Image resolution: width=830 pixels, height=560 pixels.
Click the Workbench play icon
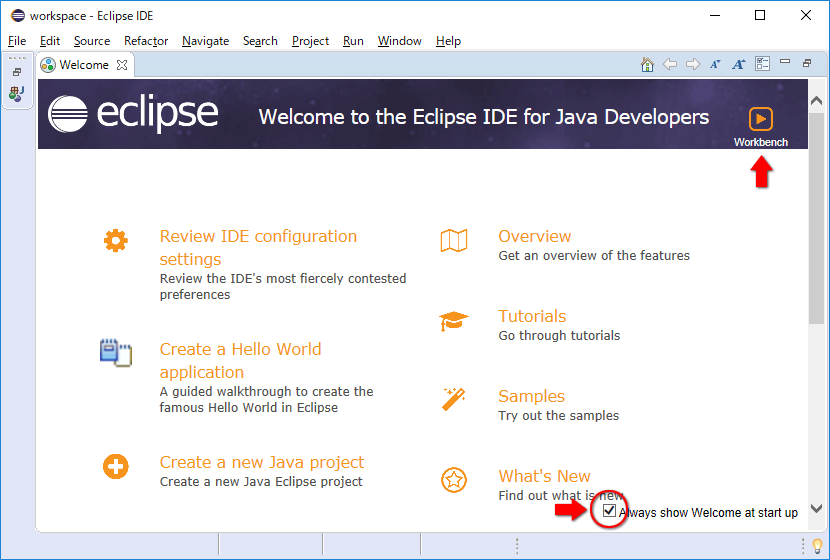[761, 119]
